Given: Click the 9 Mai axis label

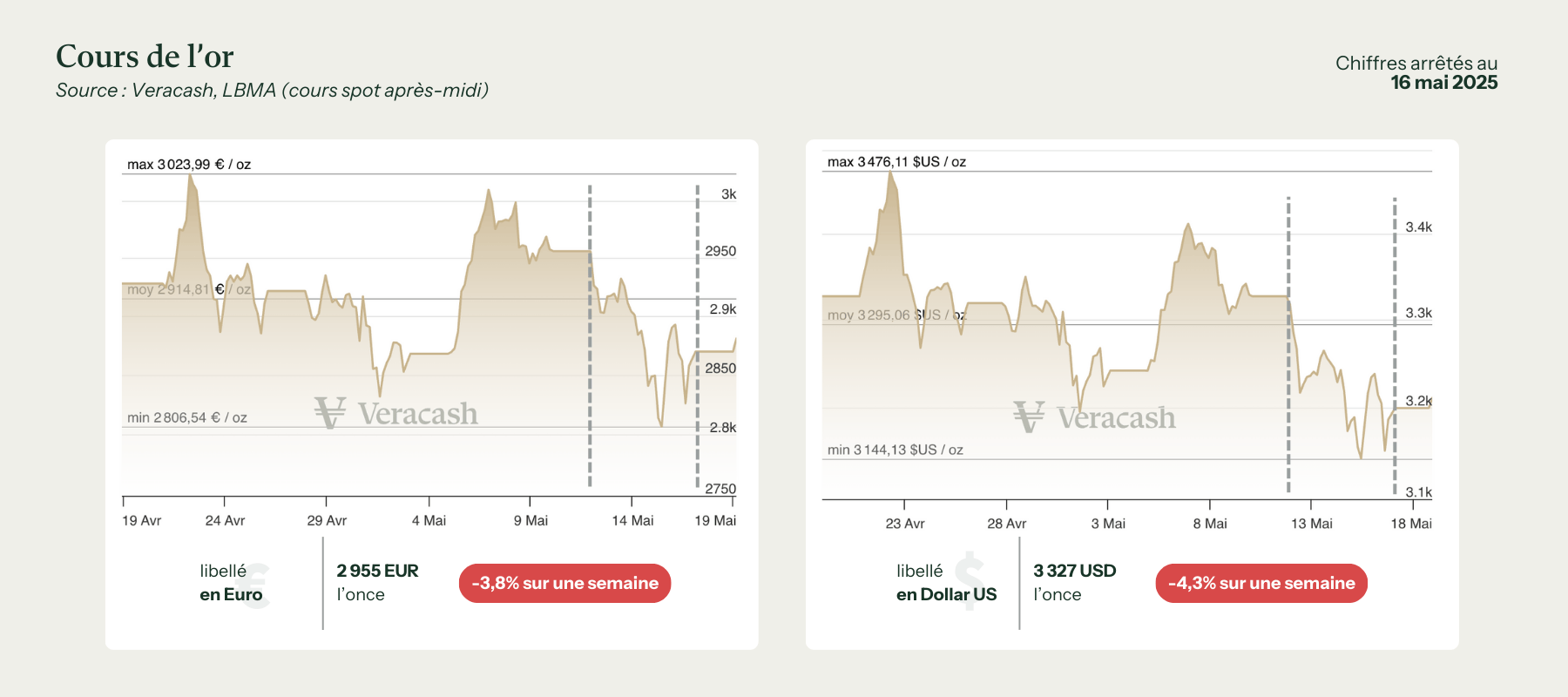Looking at the screenshot, I should point(531,521).
